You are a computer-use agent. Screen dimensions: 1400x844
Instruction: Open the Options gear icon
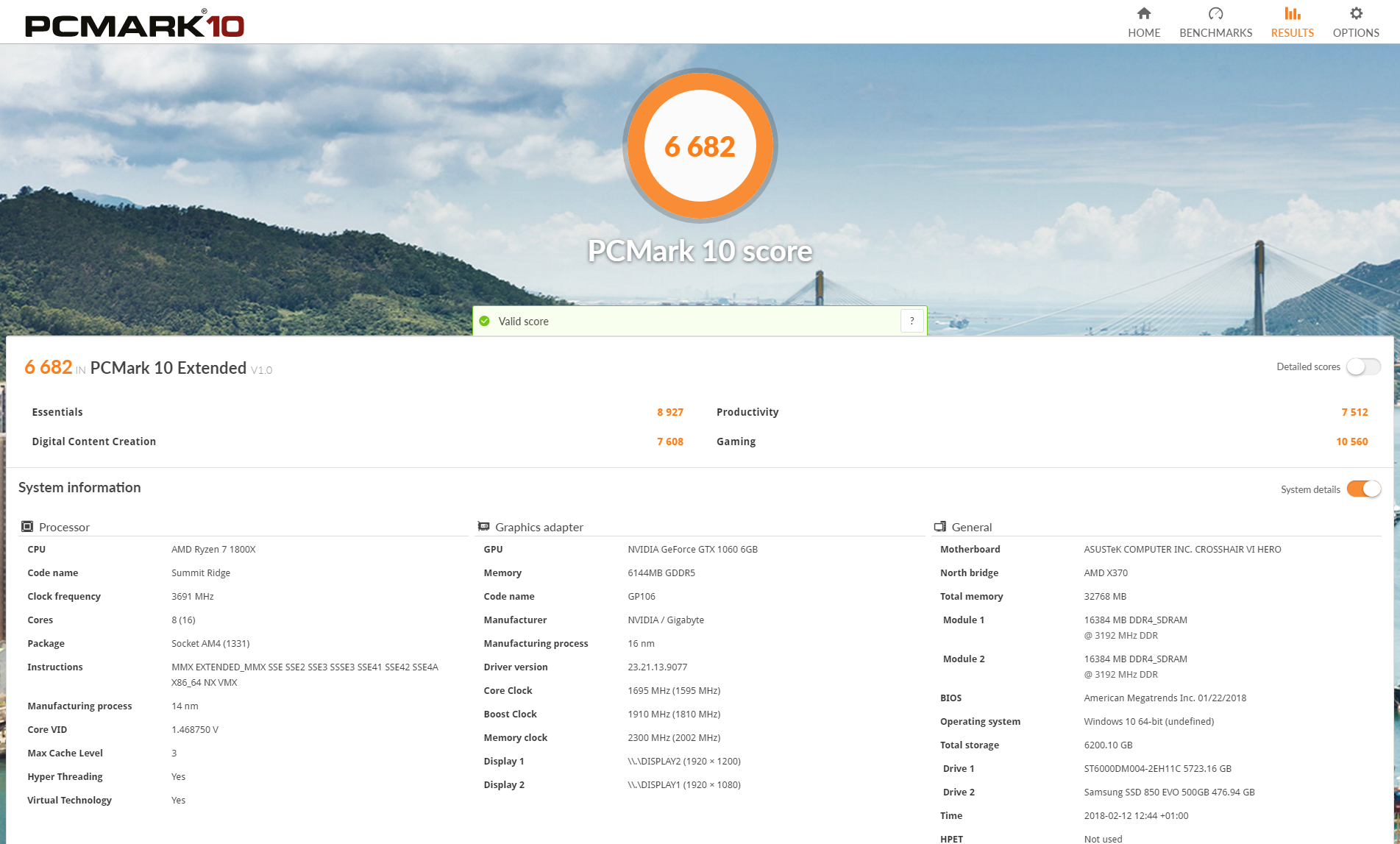click(x=1356, y=13)
